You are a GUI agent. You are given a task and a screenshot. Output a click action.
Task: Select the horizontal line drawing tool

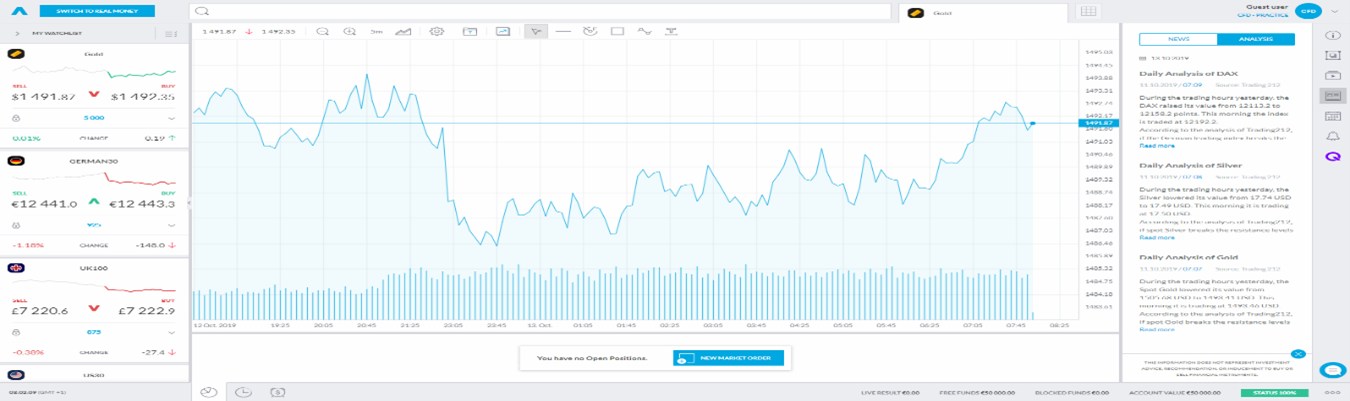[x=563, y=31]
